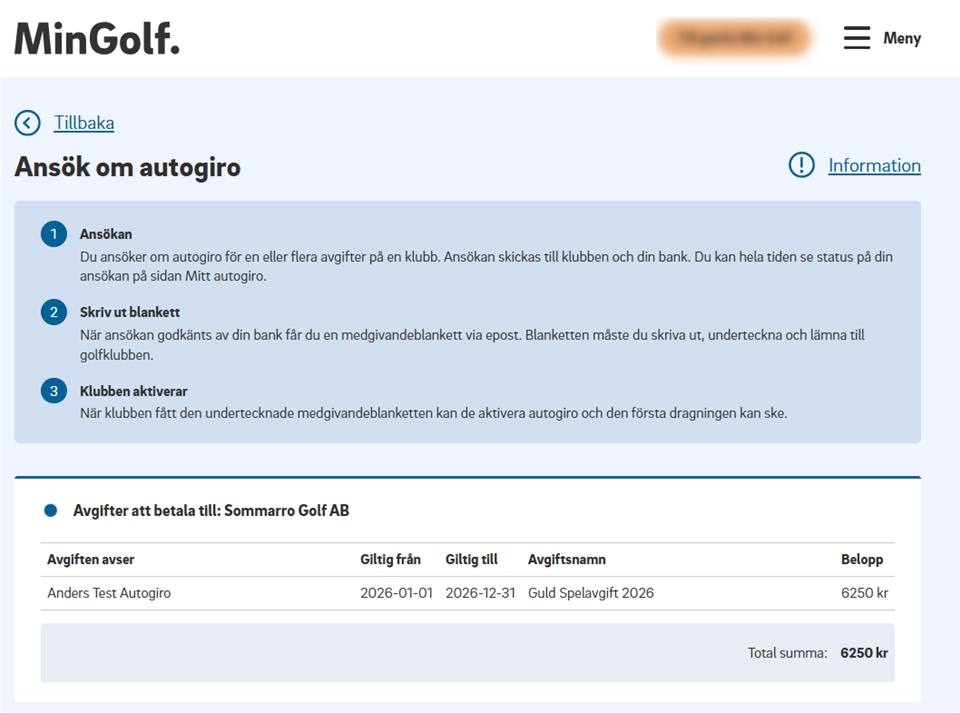Open the Information link
Viewport: 960px width, 713px height.
[874, 166]
